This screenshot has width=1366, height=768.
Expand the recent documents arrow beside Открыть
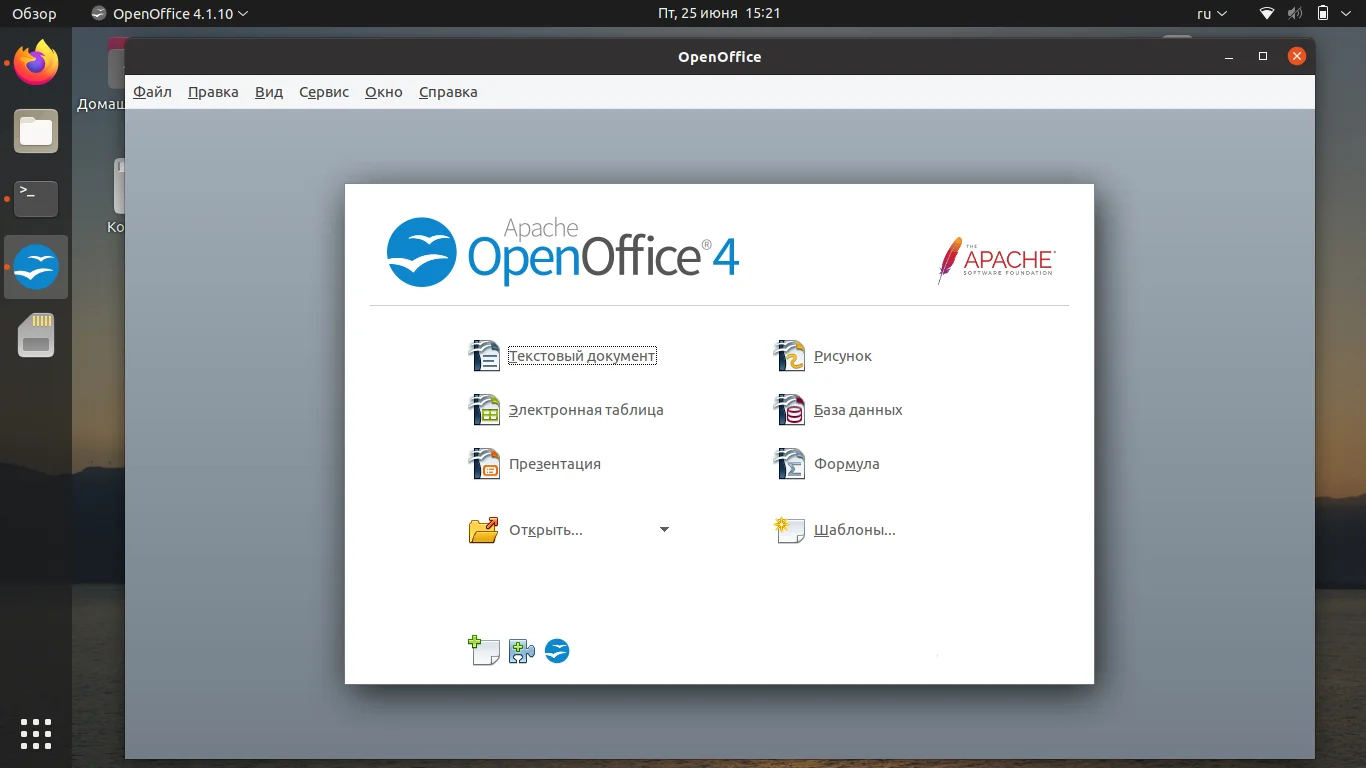coord(664,530)
